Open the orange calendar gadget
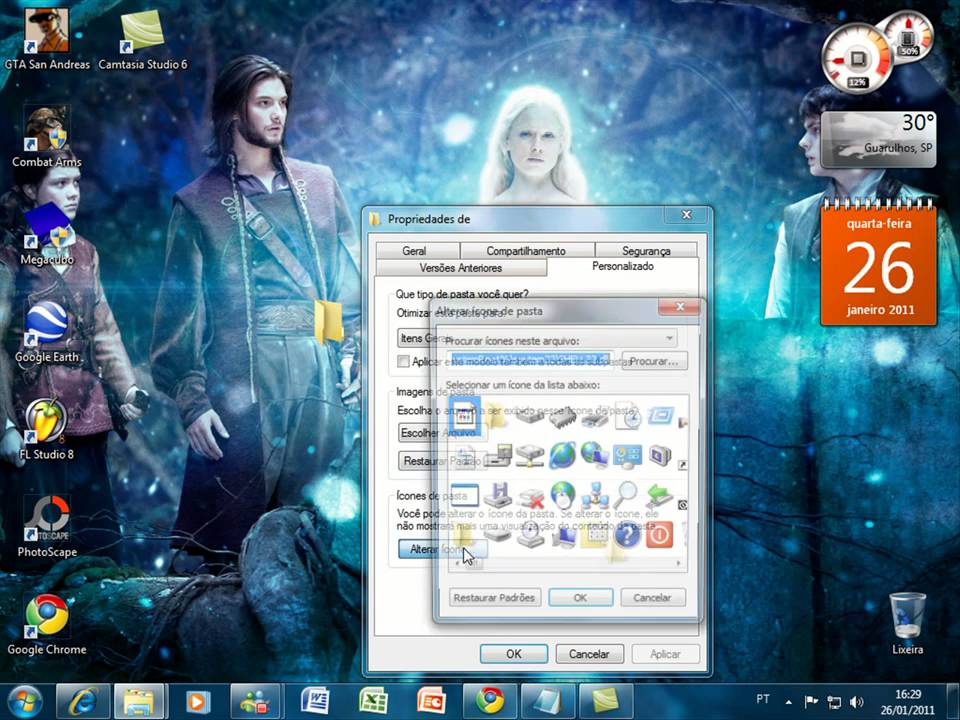 point(879,264)
